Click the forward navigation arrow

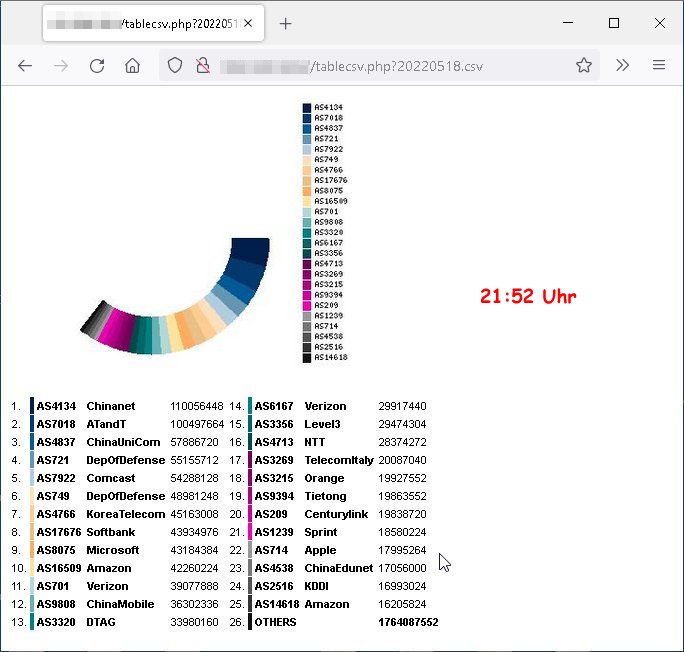61,66
